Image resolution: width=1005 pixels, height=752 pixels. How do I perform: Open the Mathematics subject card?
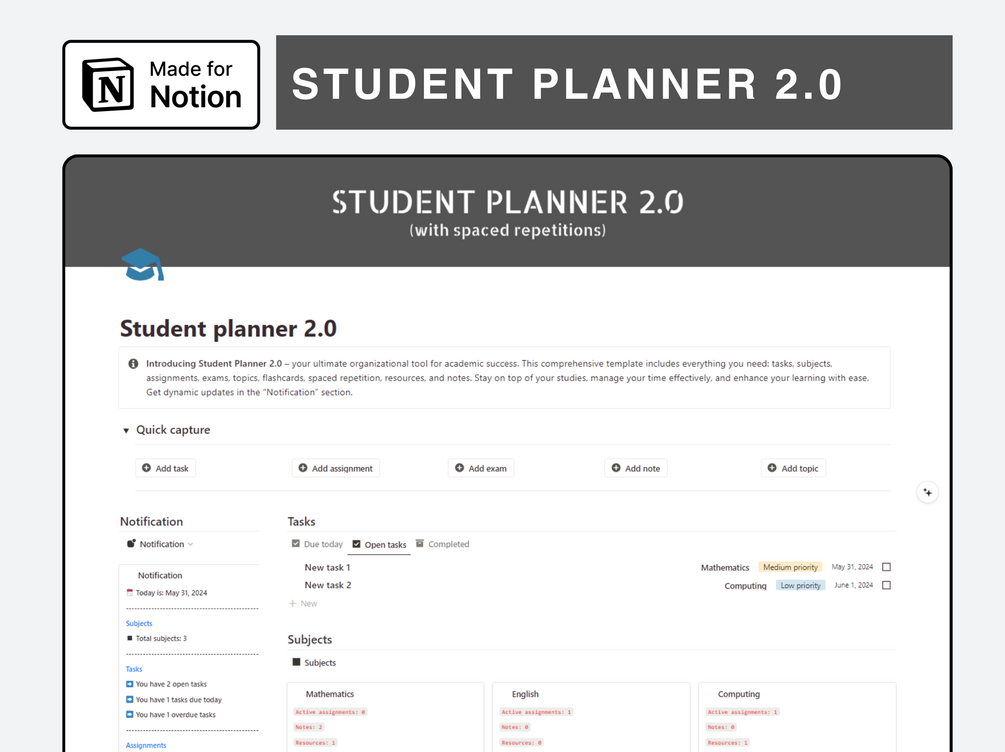click(385, 717)
